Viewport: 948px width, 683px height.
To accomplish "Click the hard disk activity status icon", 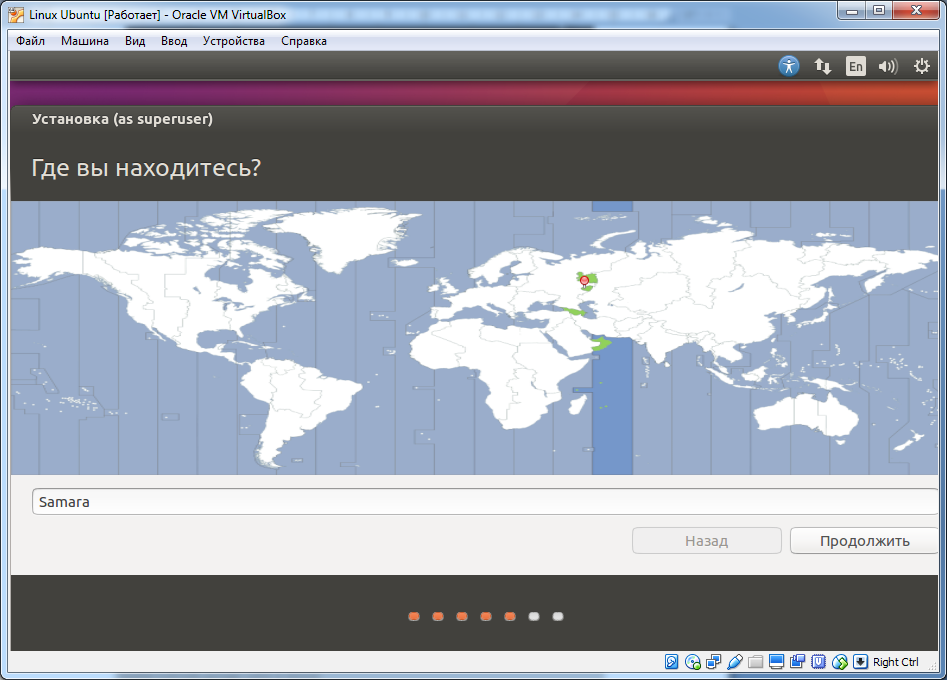I will point(672,662).
